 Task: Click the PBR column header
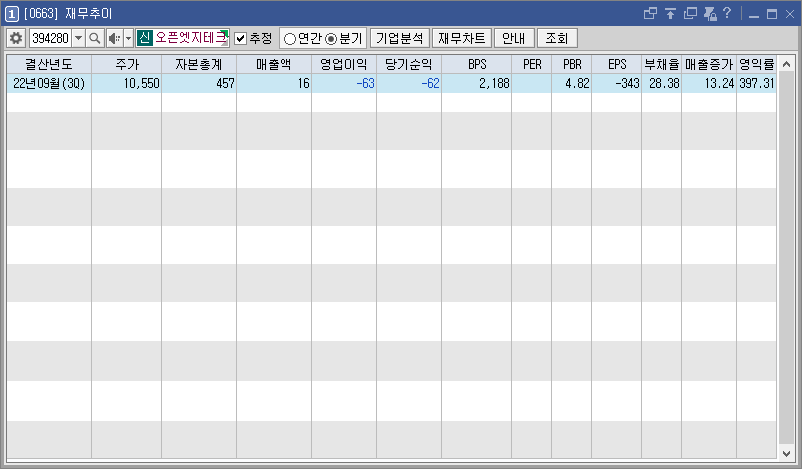pos(572,64)
